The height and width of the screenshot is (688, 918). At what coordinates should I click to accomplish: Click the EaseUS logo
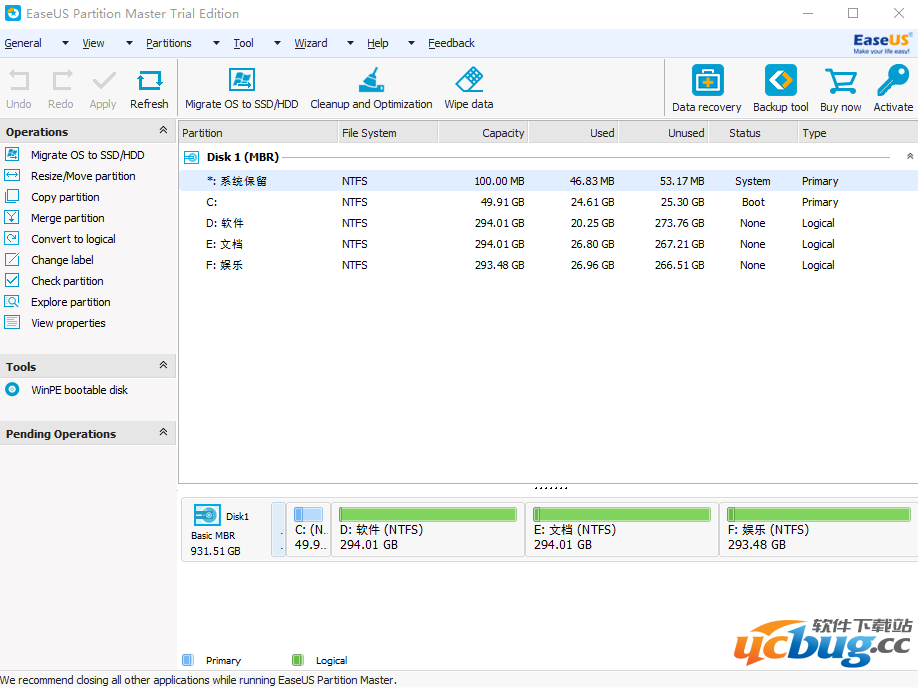pos(882,43)
